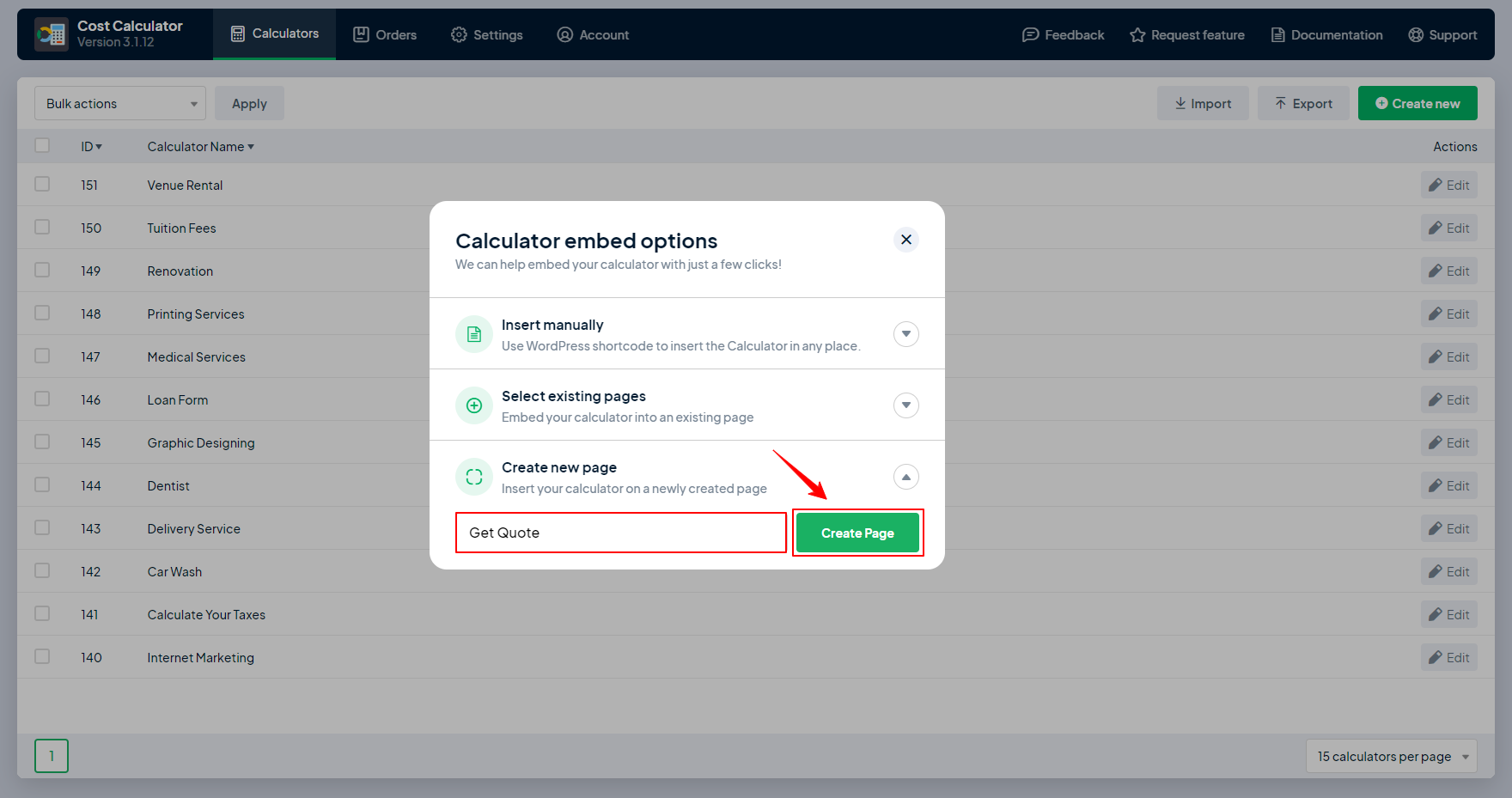
Task: Expand the Insert manually section
Action: [x=905, y=334]
